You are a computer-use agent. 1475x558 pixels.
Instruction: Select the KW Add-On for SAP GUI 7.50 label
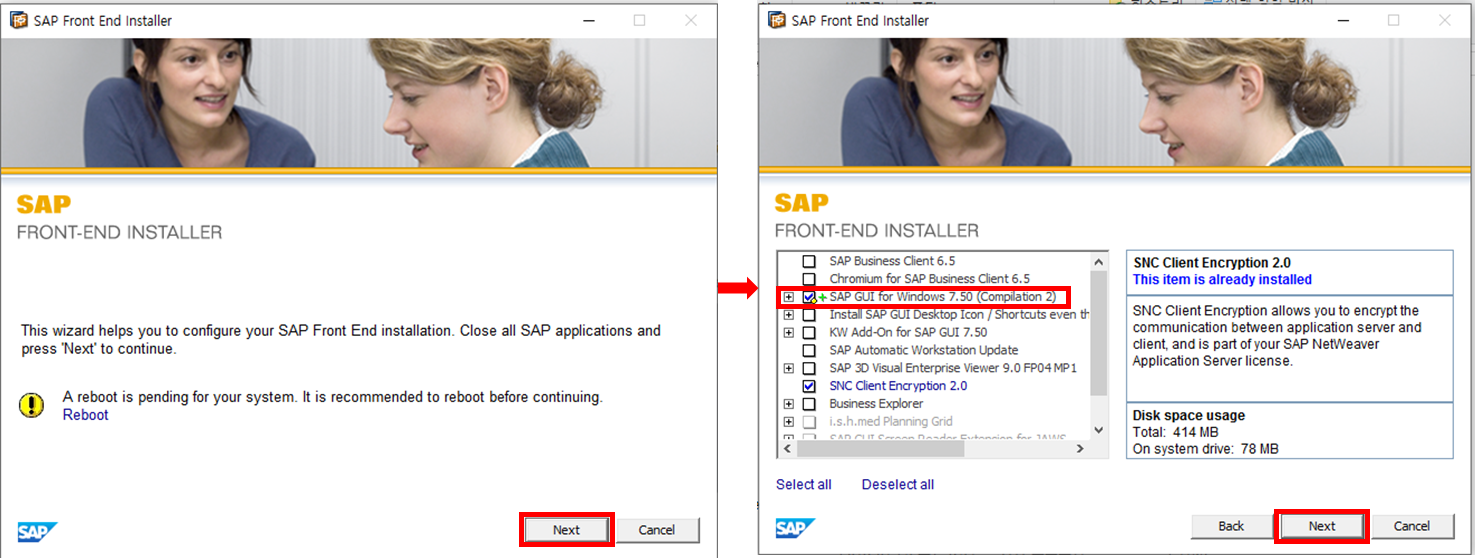[x=908, y=333]
